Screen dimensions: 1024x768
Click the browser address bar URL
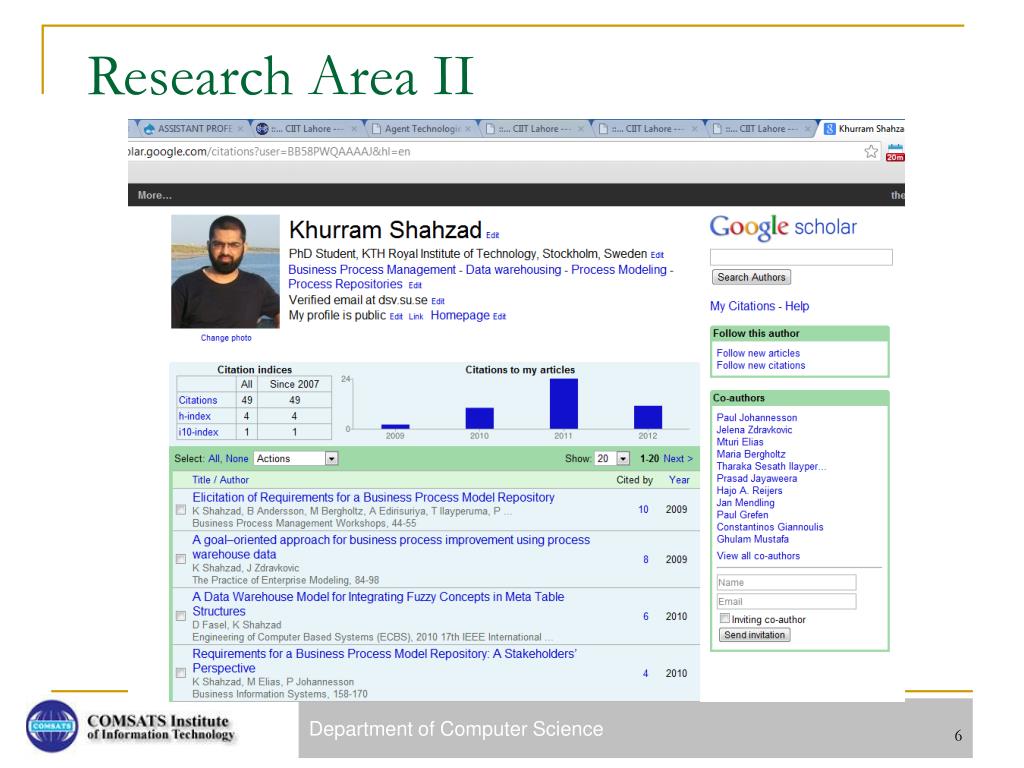coord(269,152)
